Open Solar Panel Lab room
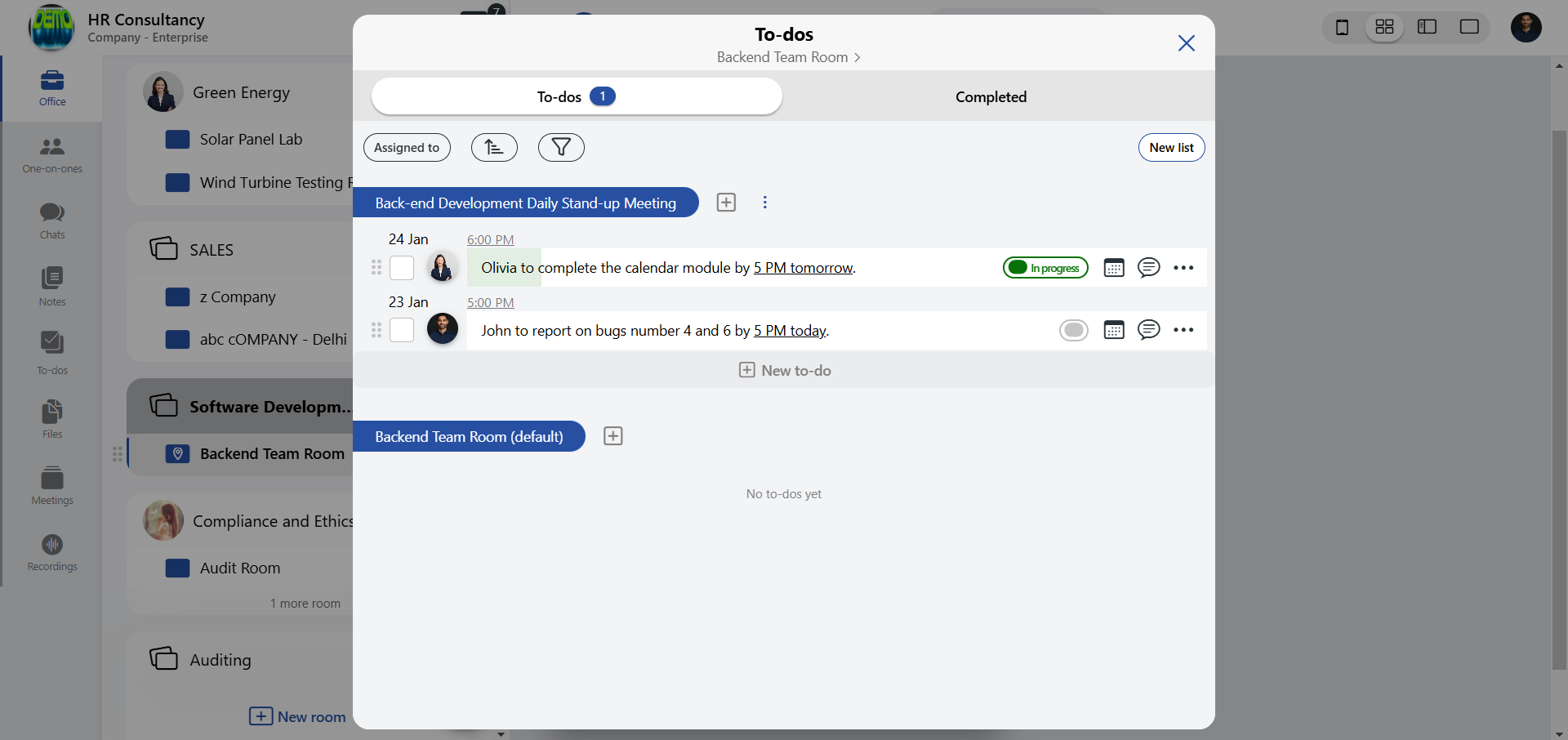 [x=251, y=139]
